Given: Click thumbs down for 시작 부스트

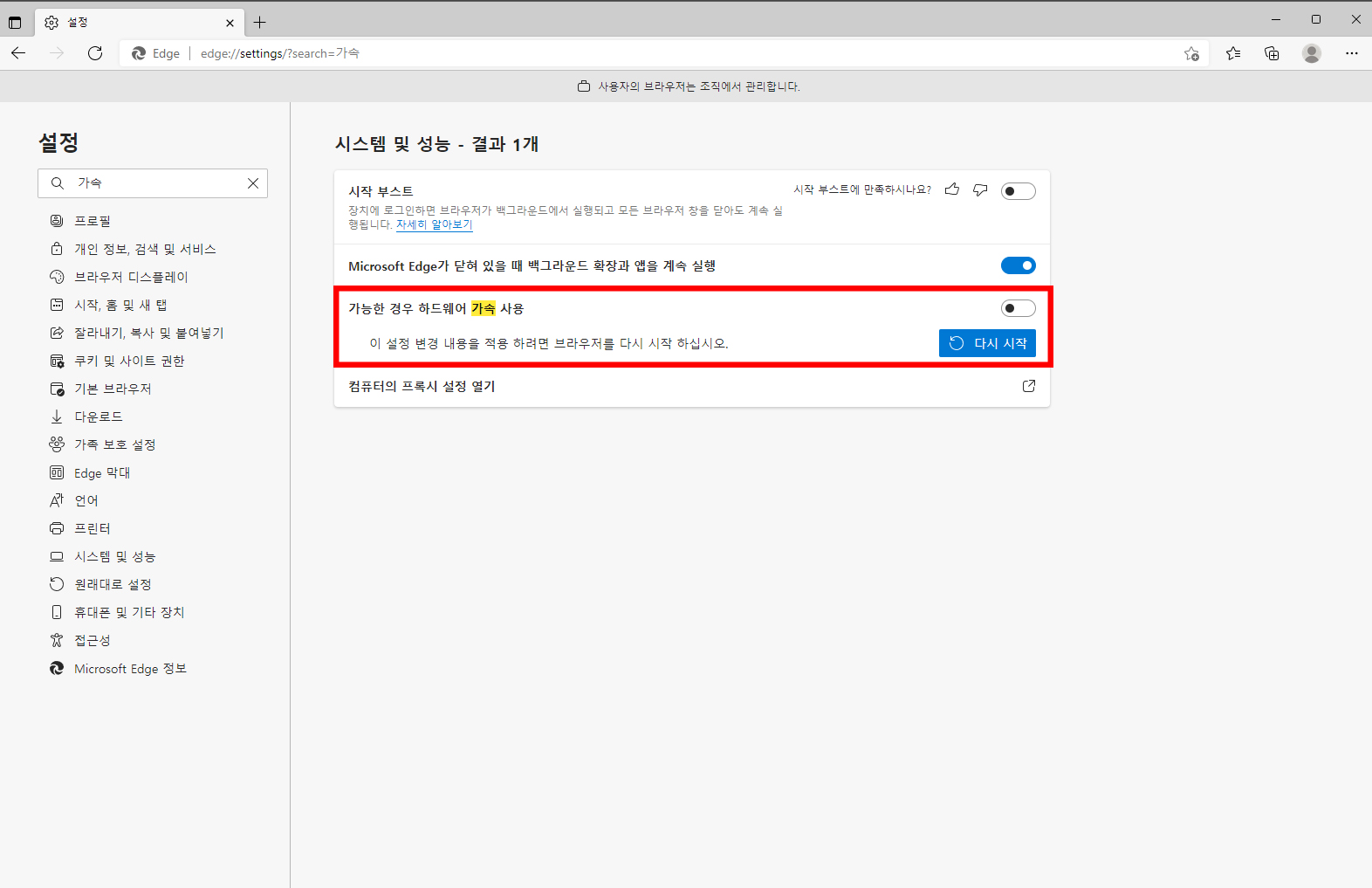Looking at the screenshot, I should [x=980, y=189].
